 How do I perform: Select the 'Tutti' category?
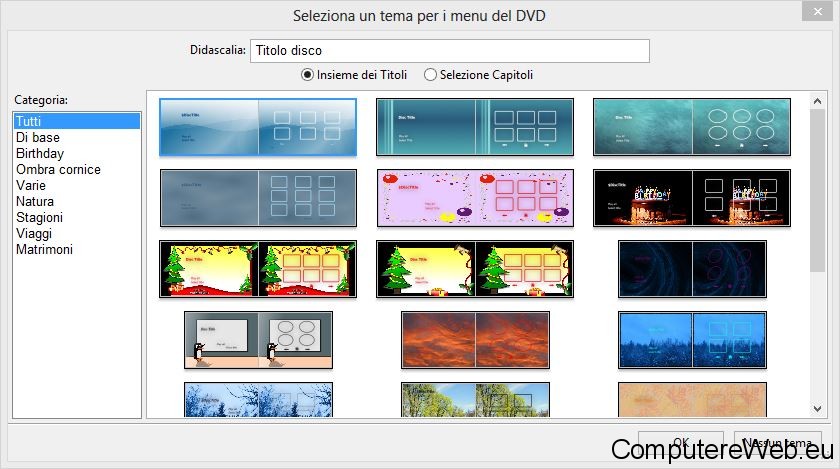pos(77,121)
